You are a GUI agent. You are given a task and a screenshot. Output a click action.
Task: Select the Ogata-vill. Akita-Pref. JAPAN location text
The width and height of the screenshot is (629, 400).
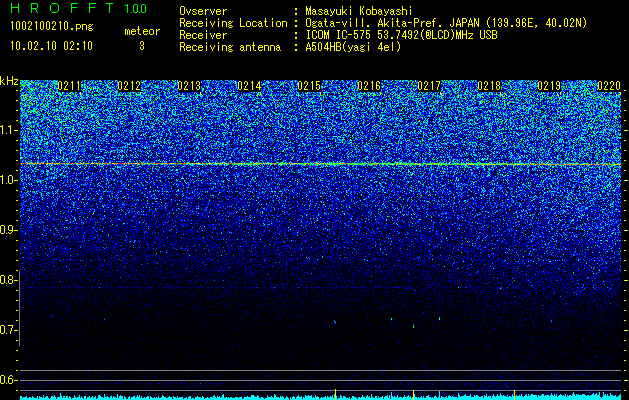point(446,23)
